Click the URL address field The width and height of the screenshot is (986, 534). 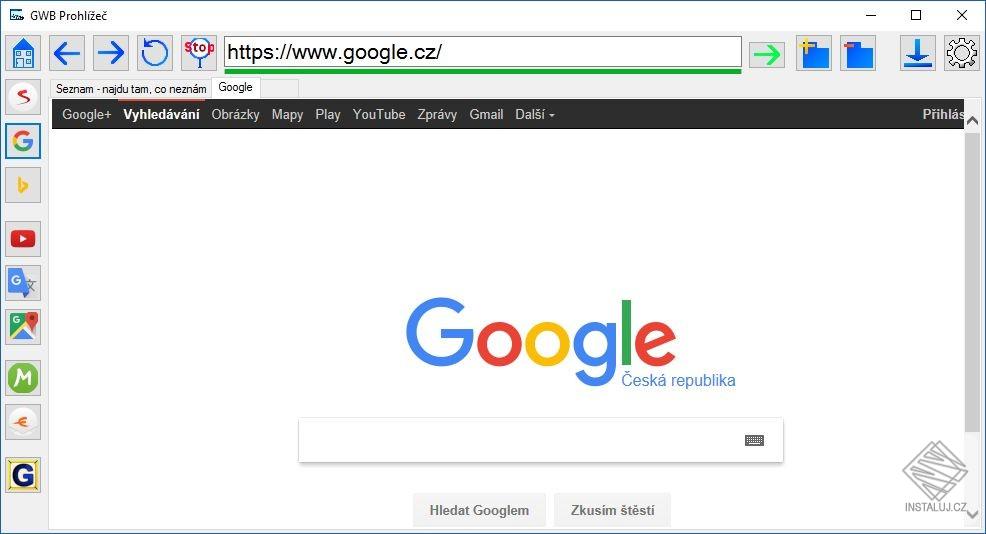(483, 52)
